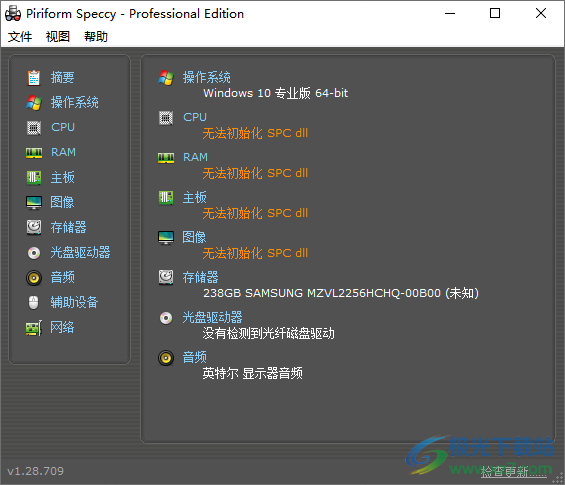The width and height of the screenshot is (565, 485).
Task: Click the 238GB SAMSUNG drive text
Action: coord(341,293)
